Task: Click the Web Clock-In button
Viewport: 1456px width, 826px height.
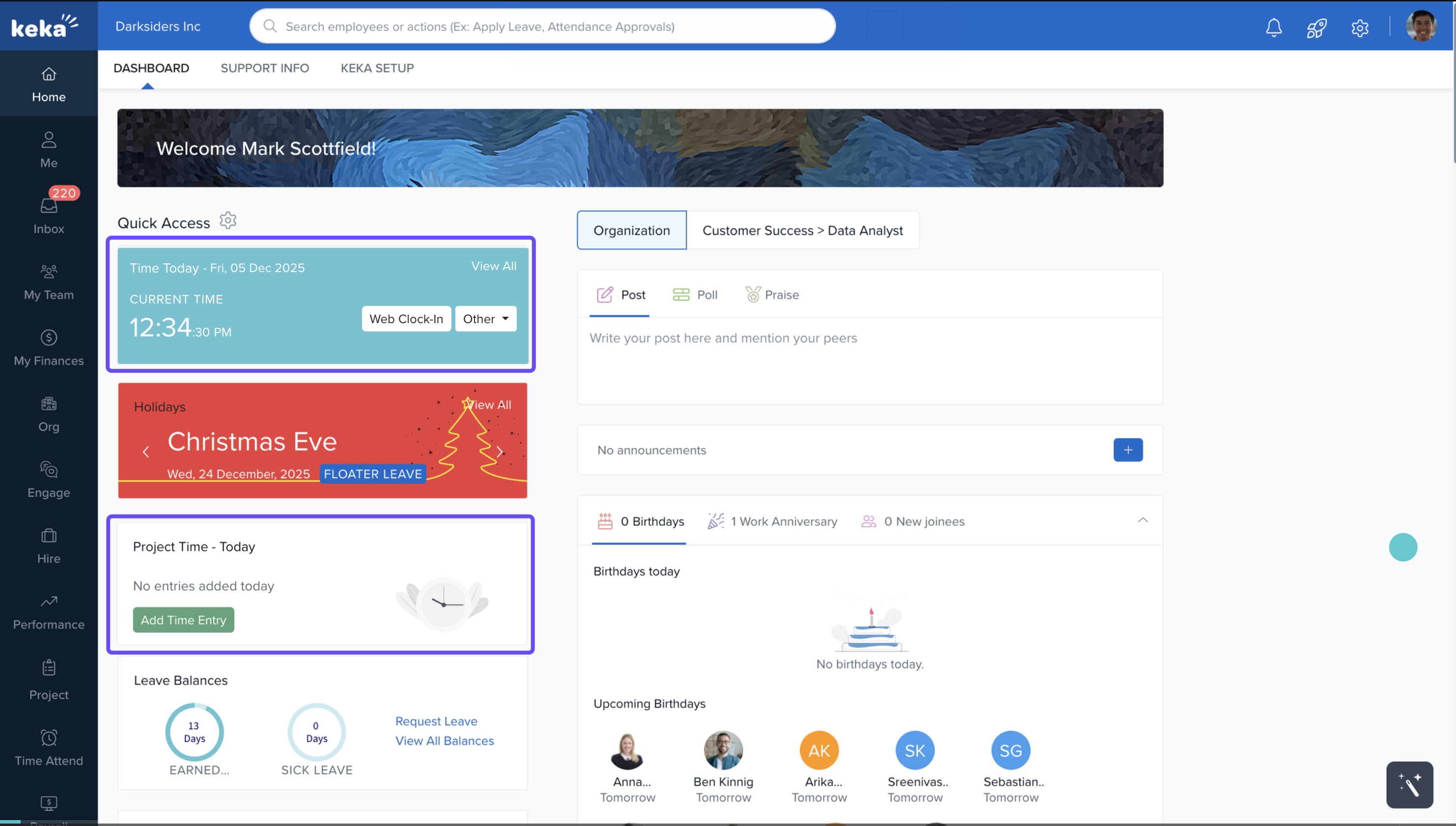Action: coord(406,319)
